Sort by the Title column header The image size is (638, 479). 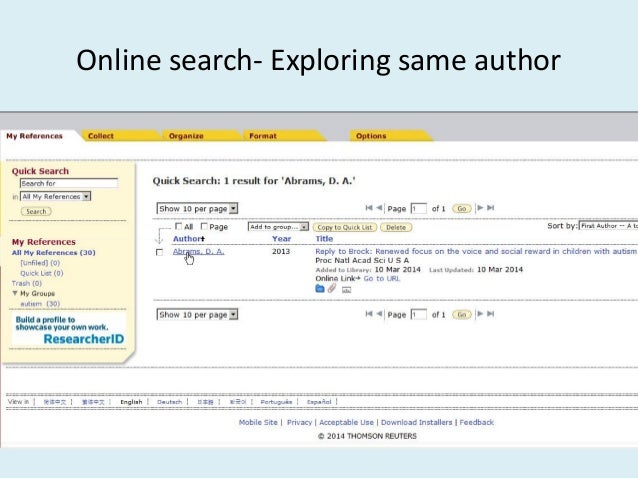click(324, 239)
